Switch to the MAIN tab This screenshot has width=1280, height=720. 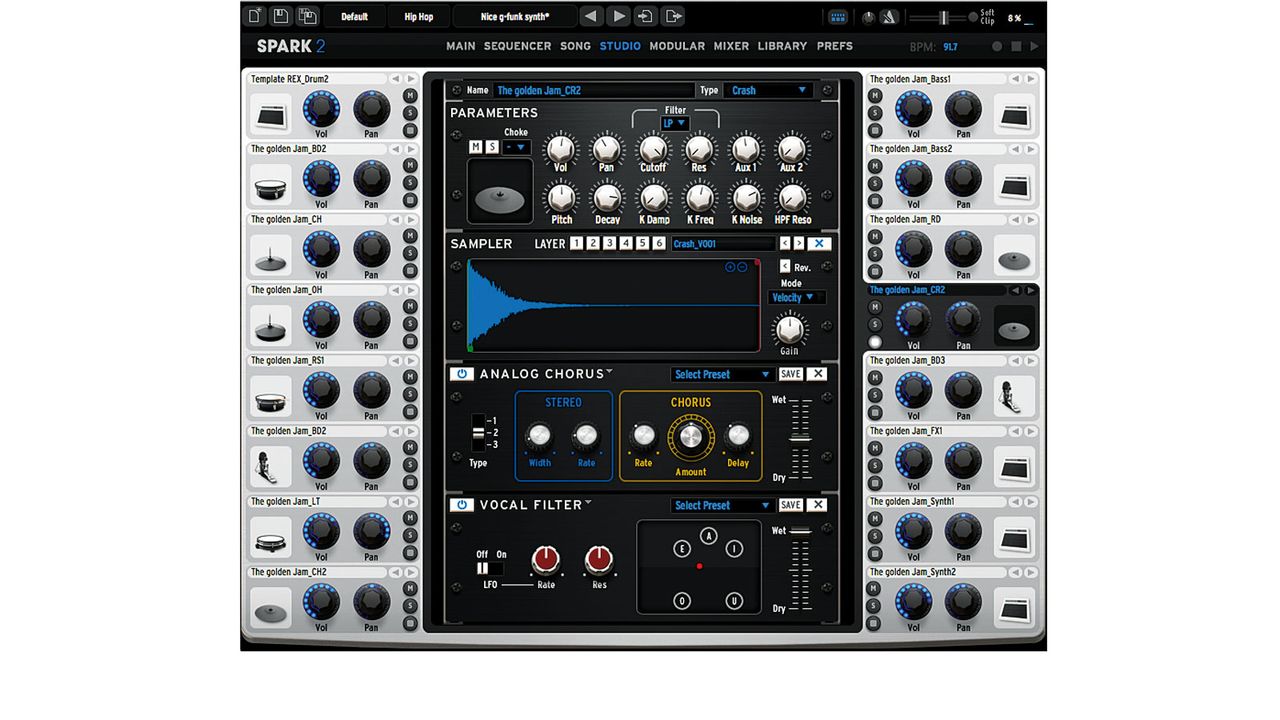point(461,46)
